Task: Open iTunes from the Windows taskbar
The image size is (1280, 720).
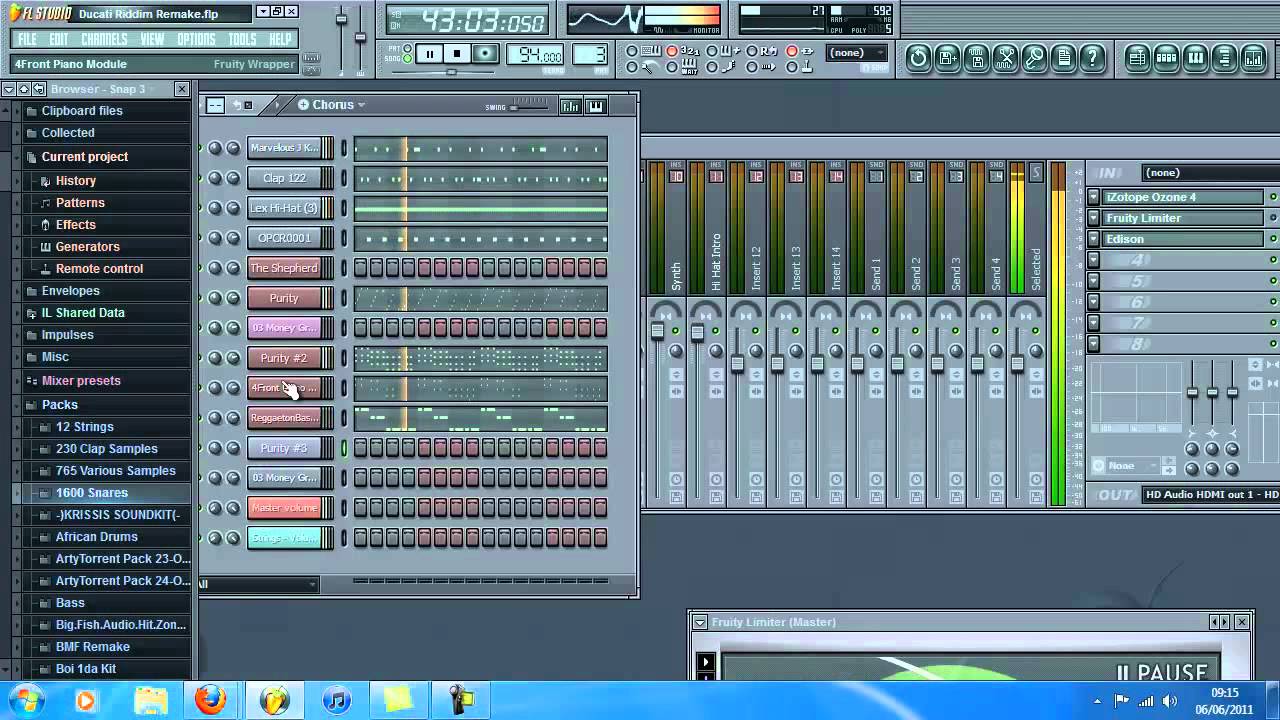Action: 337,700
